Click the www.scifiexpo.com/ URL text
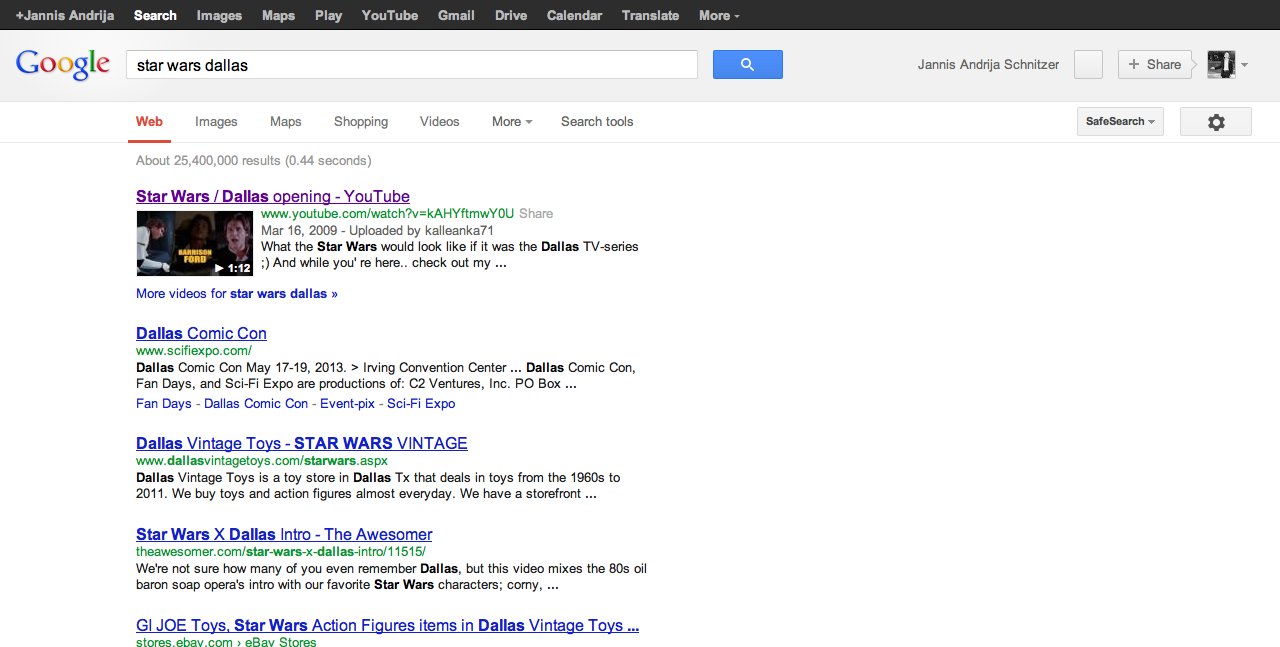Image resolution: width=1280 pixels, height=647 pixels. (x=194, y=350)
